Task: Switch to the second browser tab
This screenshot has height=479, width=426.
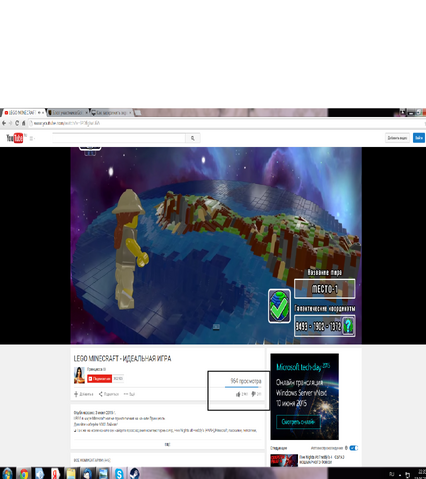Action: (68, 113)
